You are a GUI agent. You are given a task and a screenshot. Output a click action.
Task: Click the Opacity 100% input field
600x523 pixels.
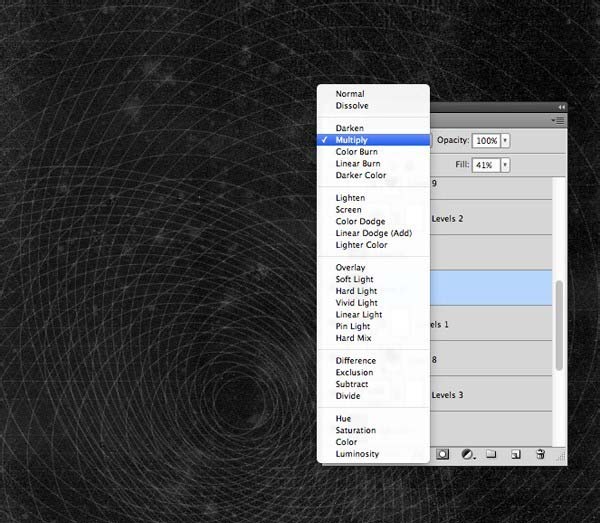(x=486, y=140)
